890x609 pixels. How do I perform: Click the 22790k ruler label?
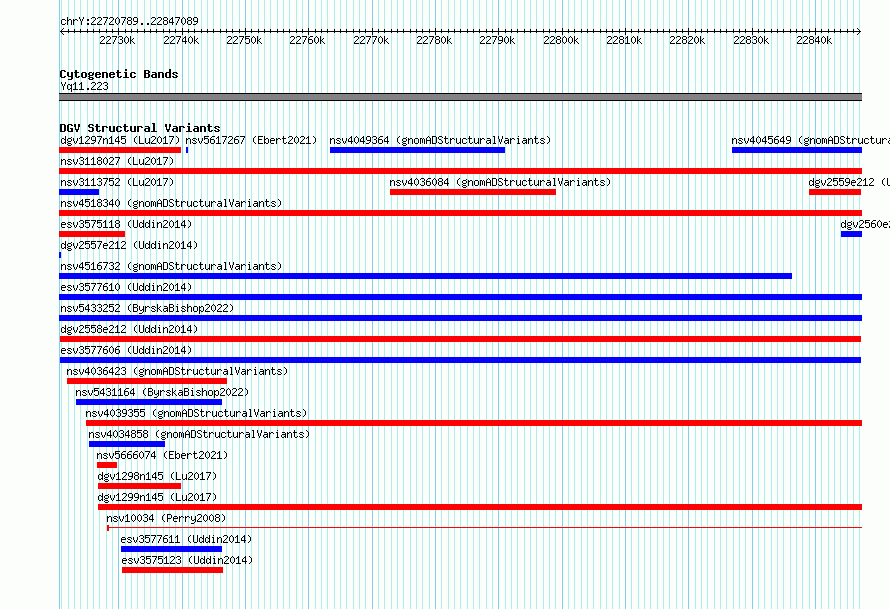click(x=497, y=40)
